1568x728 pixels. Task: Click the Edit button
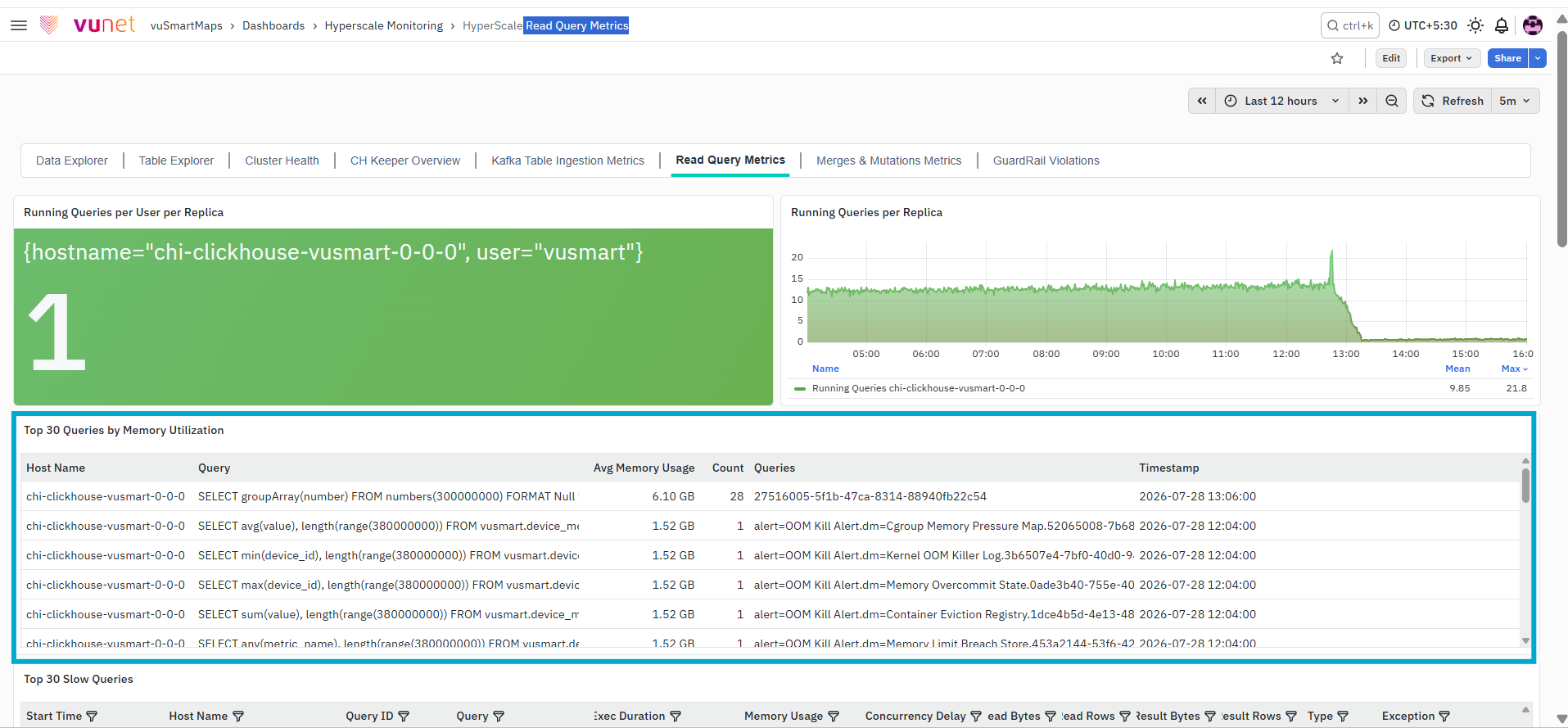click(x=1391, y=58)
